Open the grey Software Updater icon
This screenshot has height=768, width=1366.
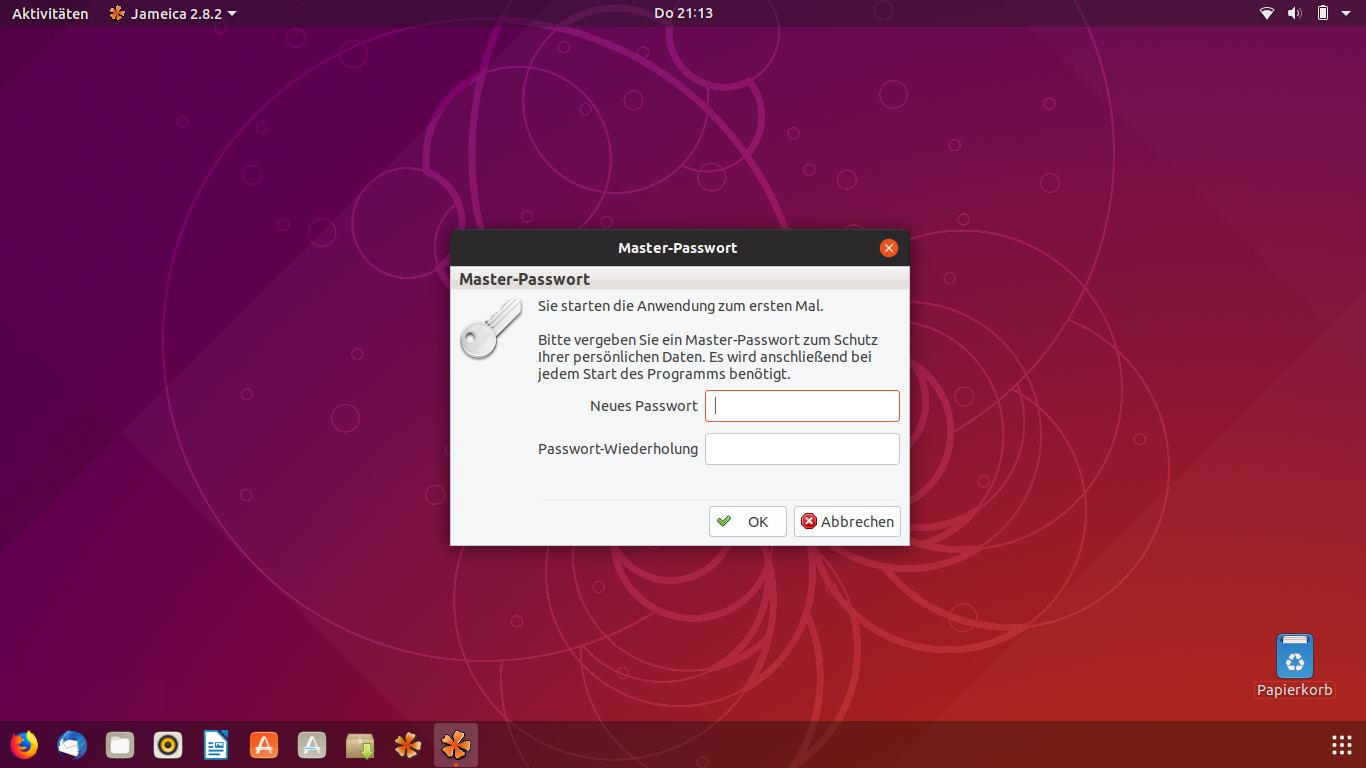point(312,745)
